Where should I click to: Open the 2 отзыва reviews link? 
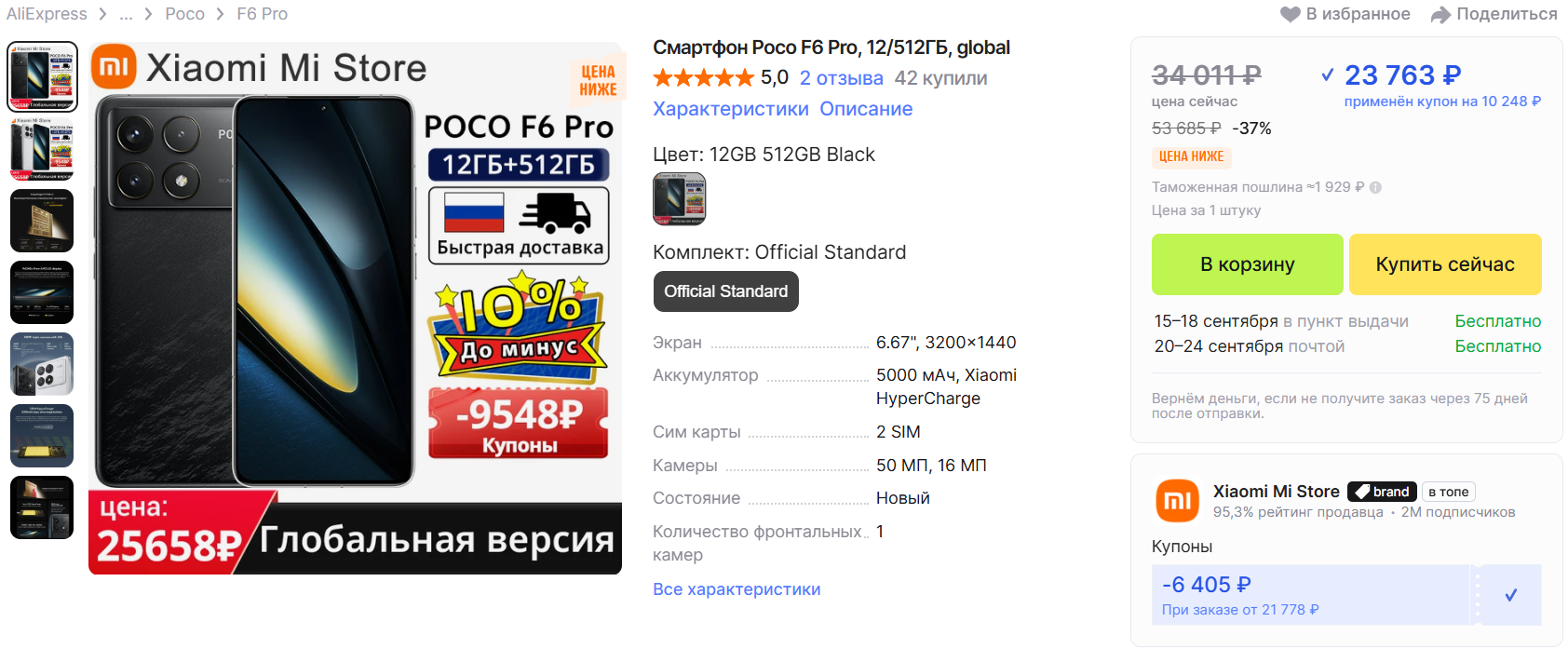[842, 78]
